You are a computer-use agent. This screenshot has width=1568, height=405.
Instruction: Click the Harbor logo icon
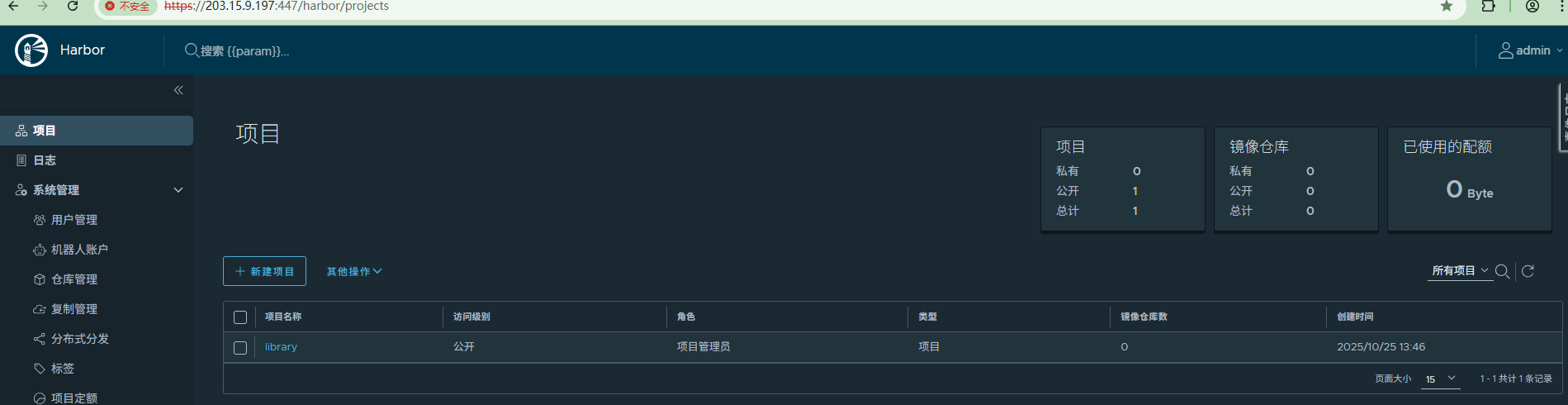(31, 50)
